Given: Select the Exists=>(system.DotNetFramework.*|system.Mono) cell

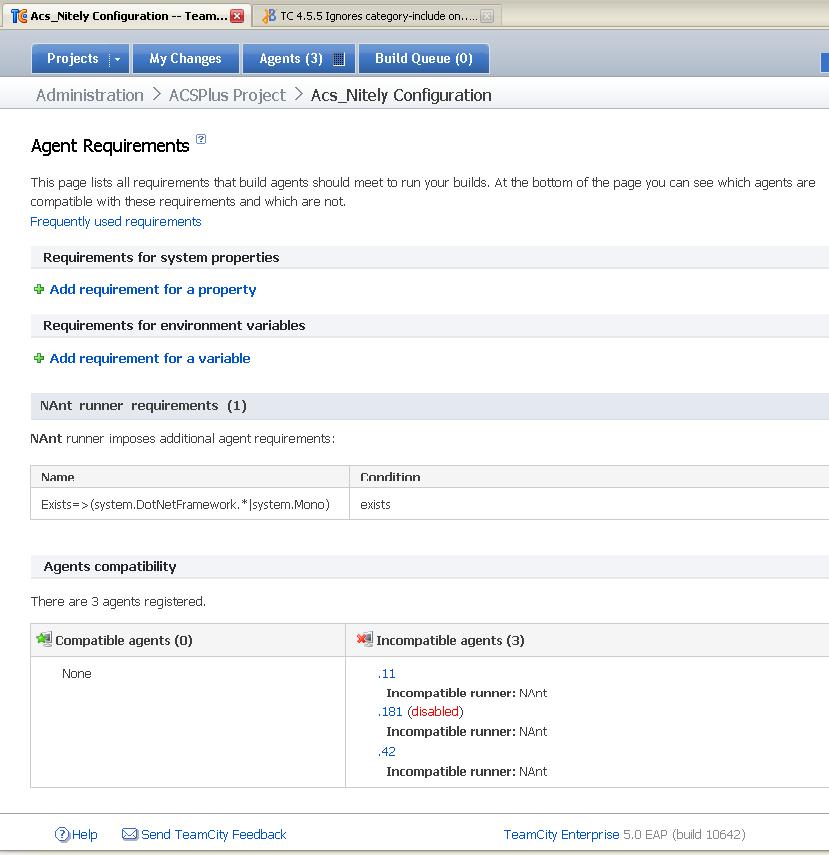Looking at the screenshot, I should pyautogui.click(x=190, y=504).
